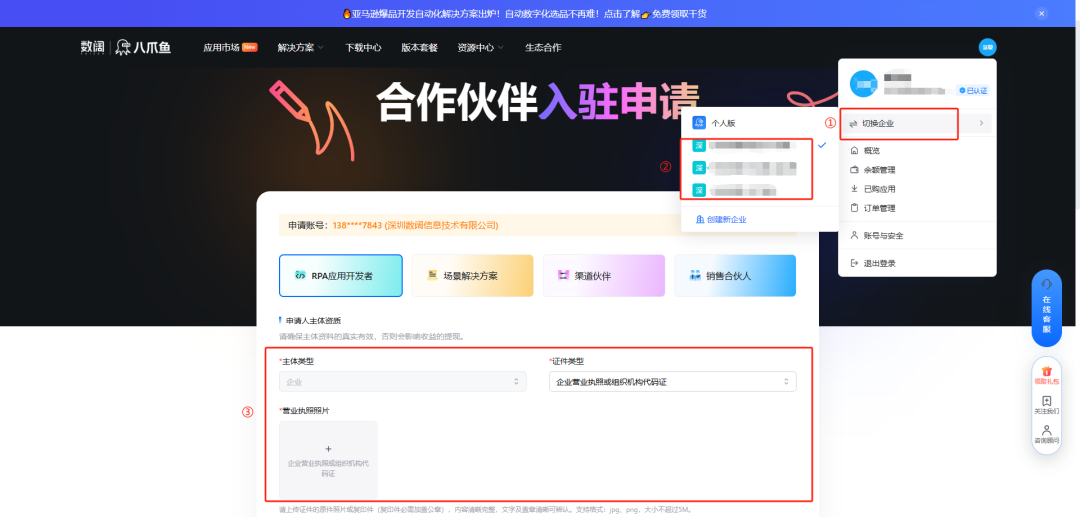This screenshot has width=1080, height=517.
Task: Open the 证件类型 dropdown
Action: 673,381
